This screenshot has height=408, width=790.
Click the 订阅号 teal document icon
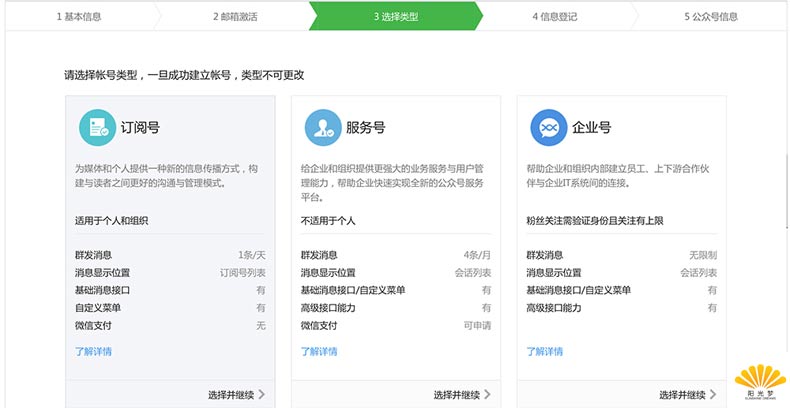click(97, 127)
